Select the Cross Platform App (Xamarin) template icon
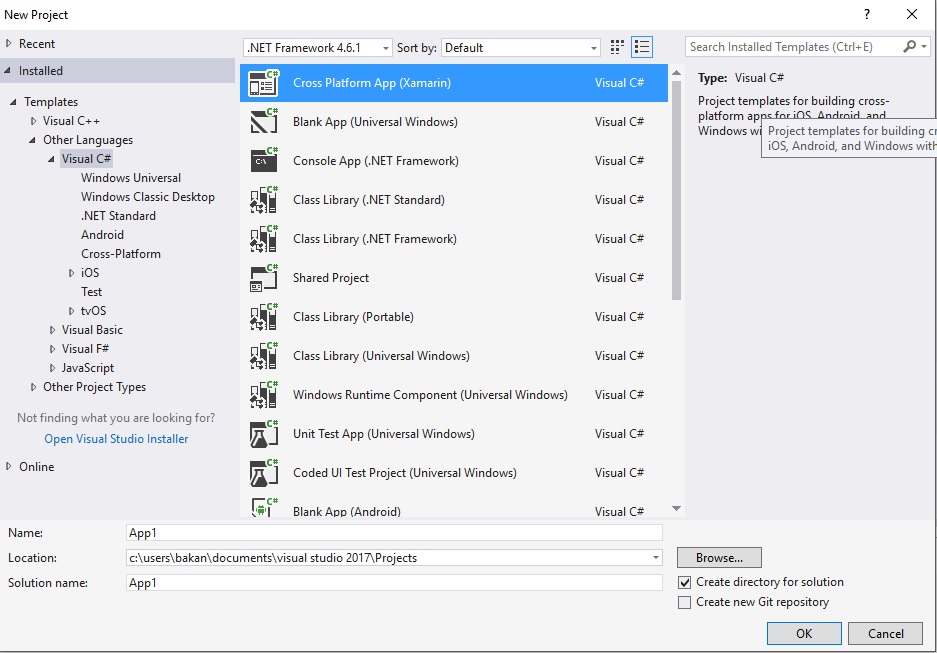 click(x=264, y=83)
